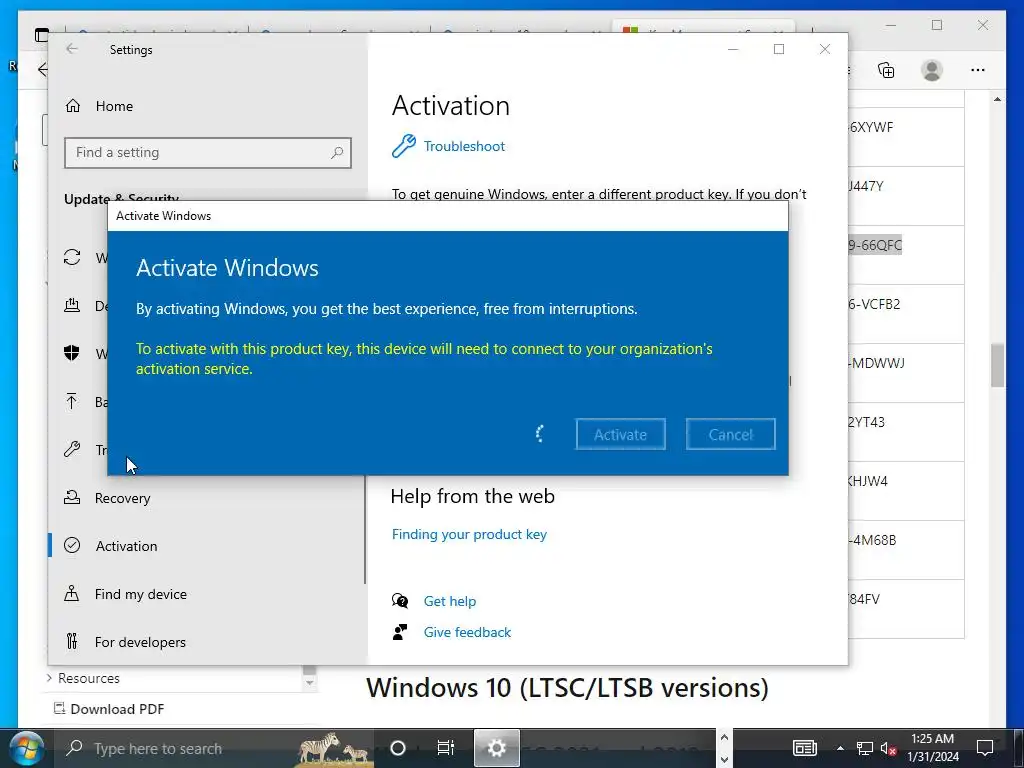Click the Backup up-arrow icon
This screenshot has height=768, width=1024.
point(72,401)
